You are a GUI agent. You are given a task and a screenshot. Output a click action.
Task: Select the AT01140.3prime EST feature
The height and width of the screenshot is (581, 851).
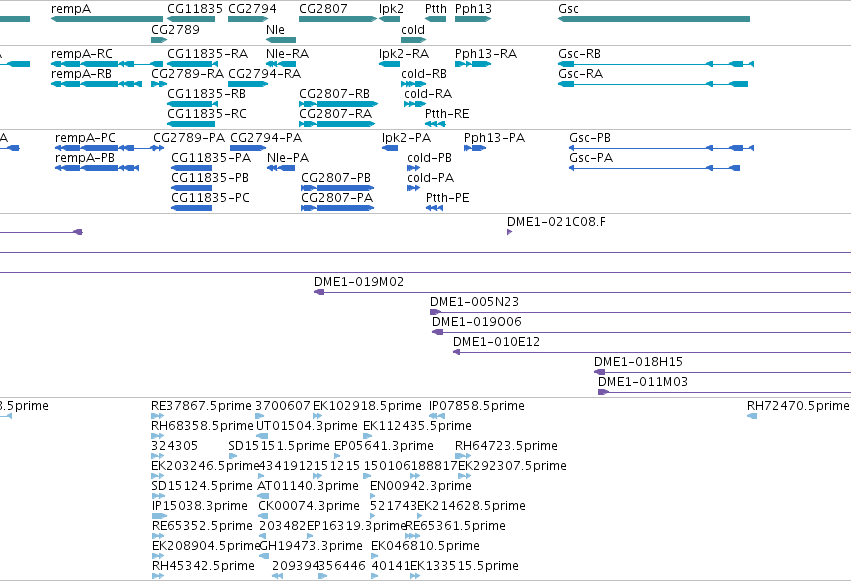pos(263,496)
